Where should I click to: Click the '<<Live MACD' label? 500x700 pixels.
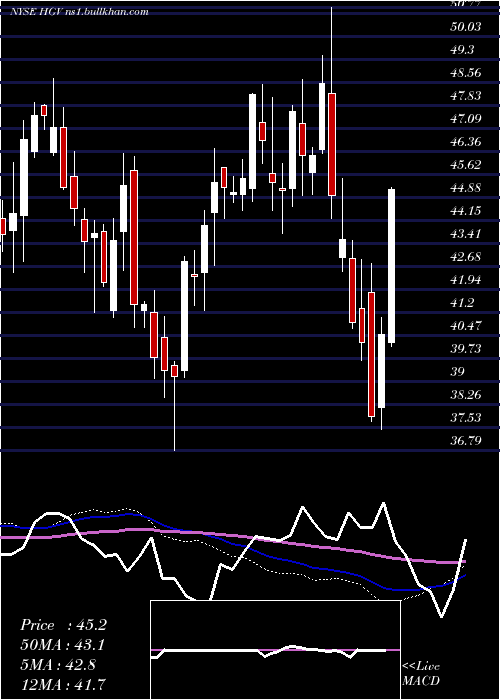(x=421, y=674)
